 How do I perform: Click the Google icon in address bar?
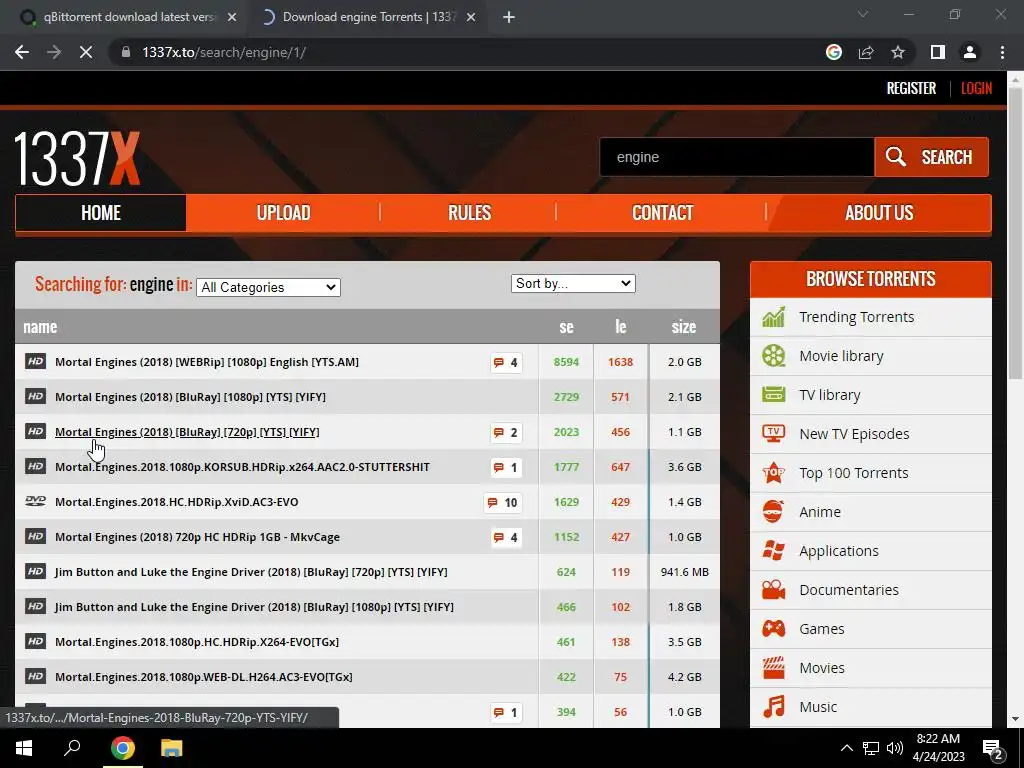pos(833,52)
